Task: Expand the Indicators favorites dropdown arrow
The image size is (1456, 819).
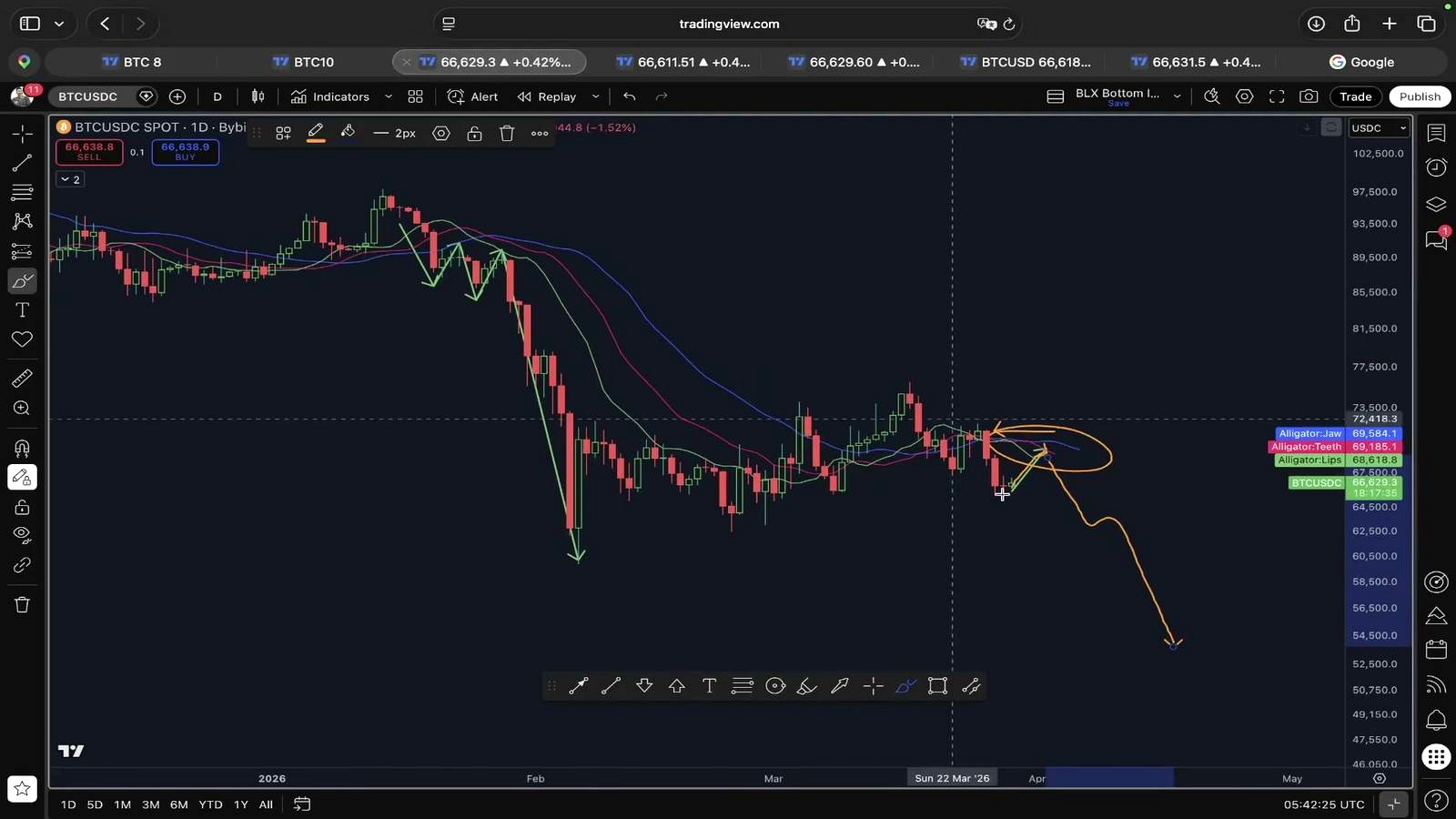Action: 389,96
